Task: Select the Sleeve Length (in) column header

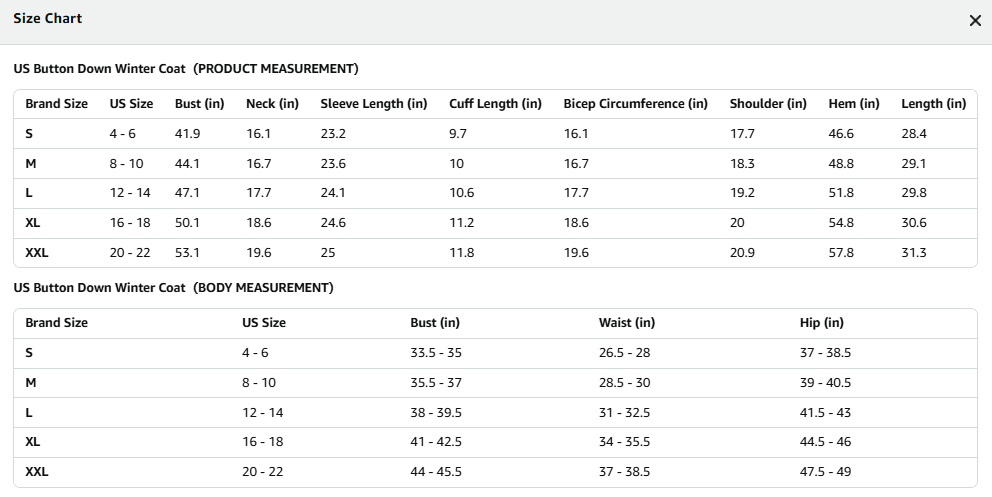Action: pyautogui.click(x=373, y=104)
